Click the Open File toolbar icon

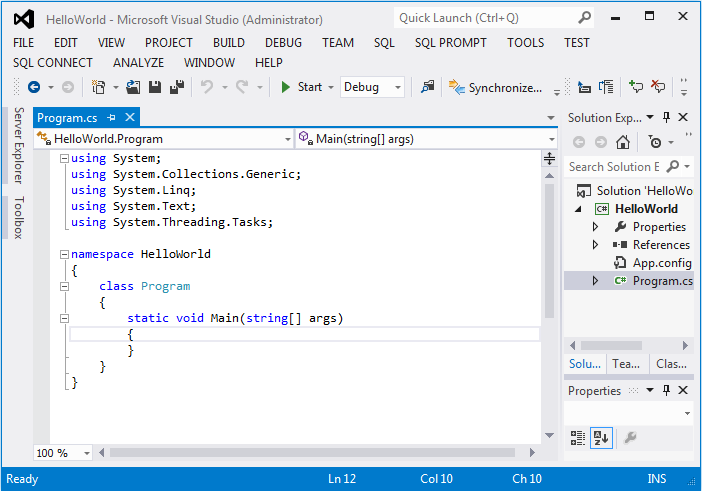click(133, 87)
